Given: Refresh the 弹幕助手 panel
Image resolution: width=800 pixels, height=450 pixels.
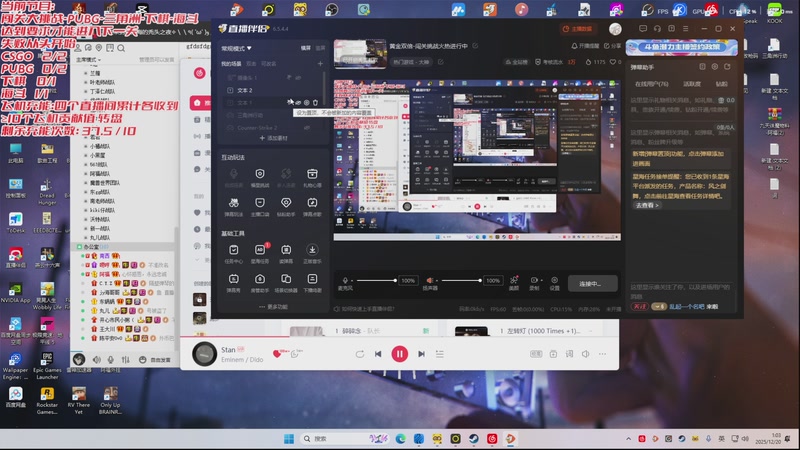Looking at the screenshot, I should point(727,67).
